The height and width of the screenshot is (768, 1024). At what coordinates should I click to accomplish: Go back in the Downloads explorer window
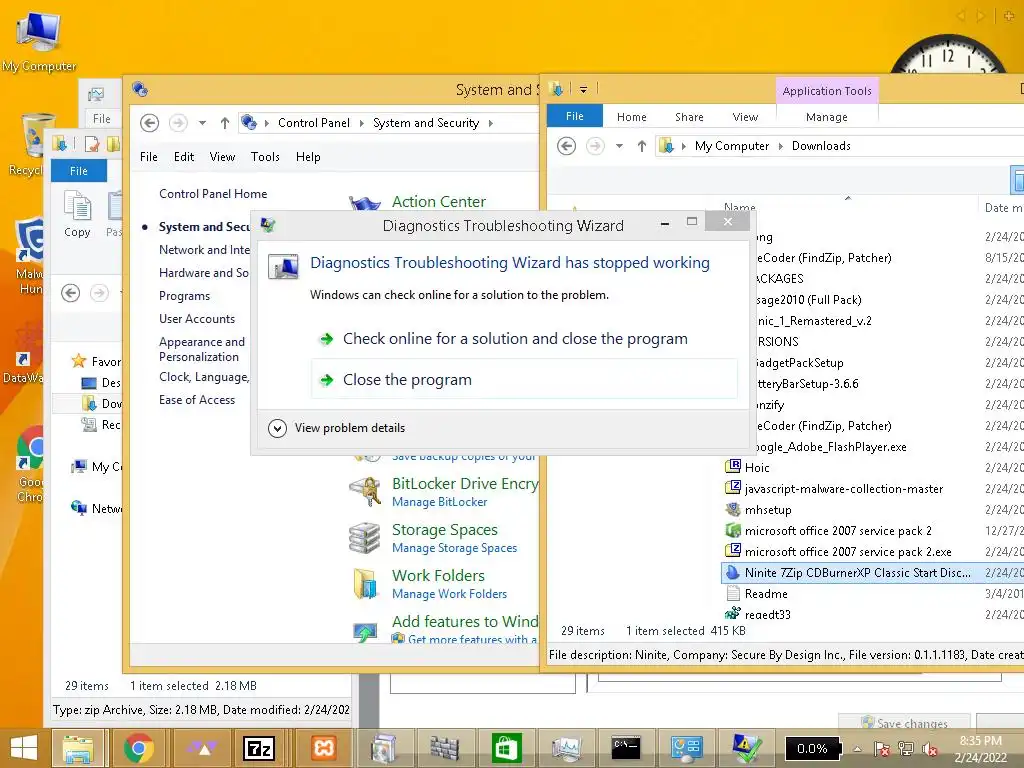566,146
